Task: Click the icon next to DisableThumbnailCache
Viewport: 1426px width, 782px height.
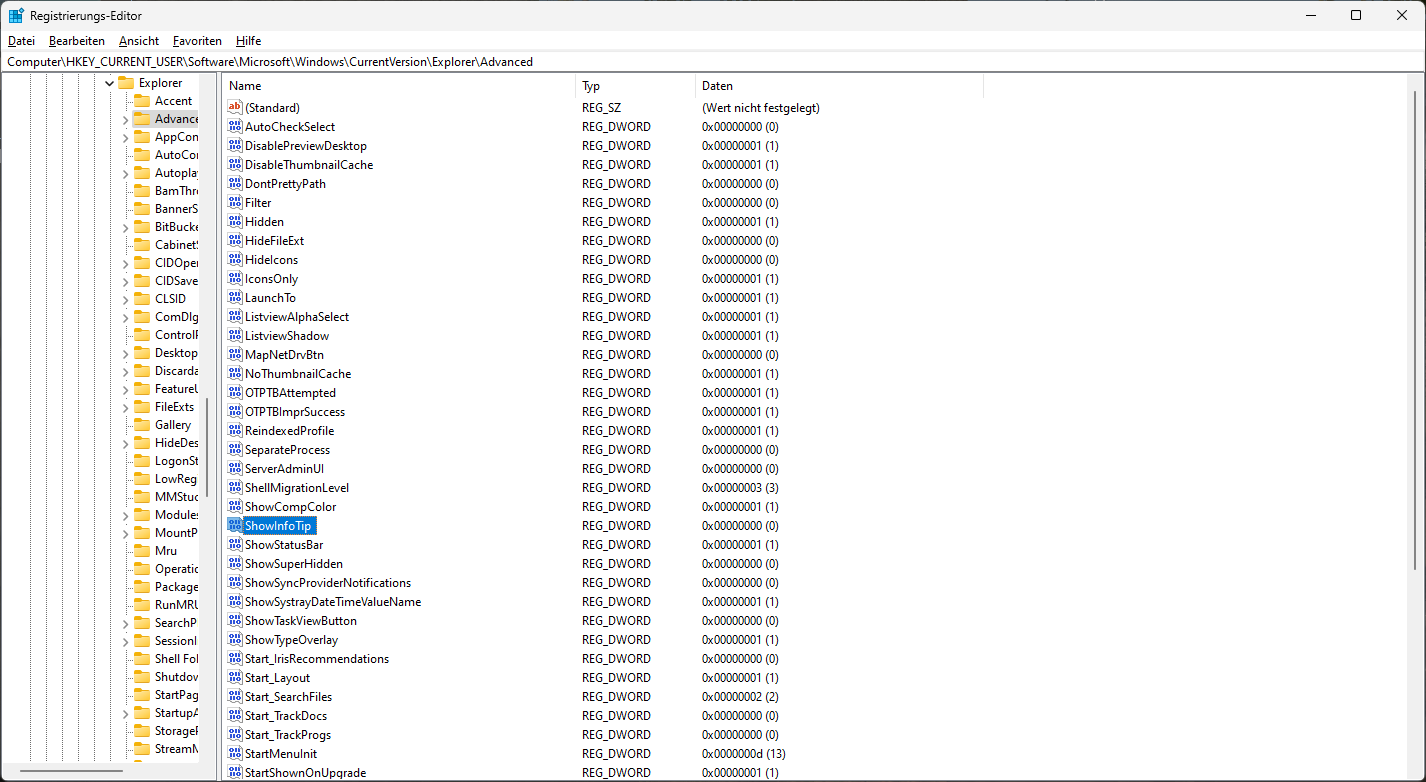Action: pos(235,164)
